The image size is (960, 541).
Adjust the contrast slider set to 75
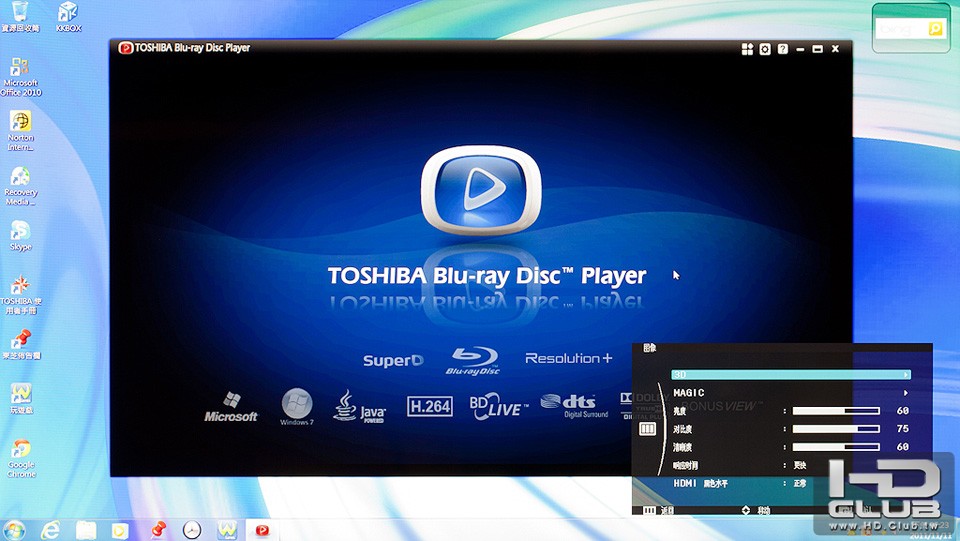point(836,429)
